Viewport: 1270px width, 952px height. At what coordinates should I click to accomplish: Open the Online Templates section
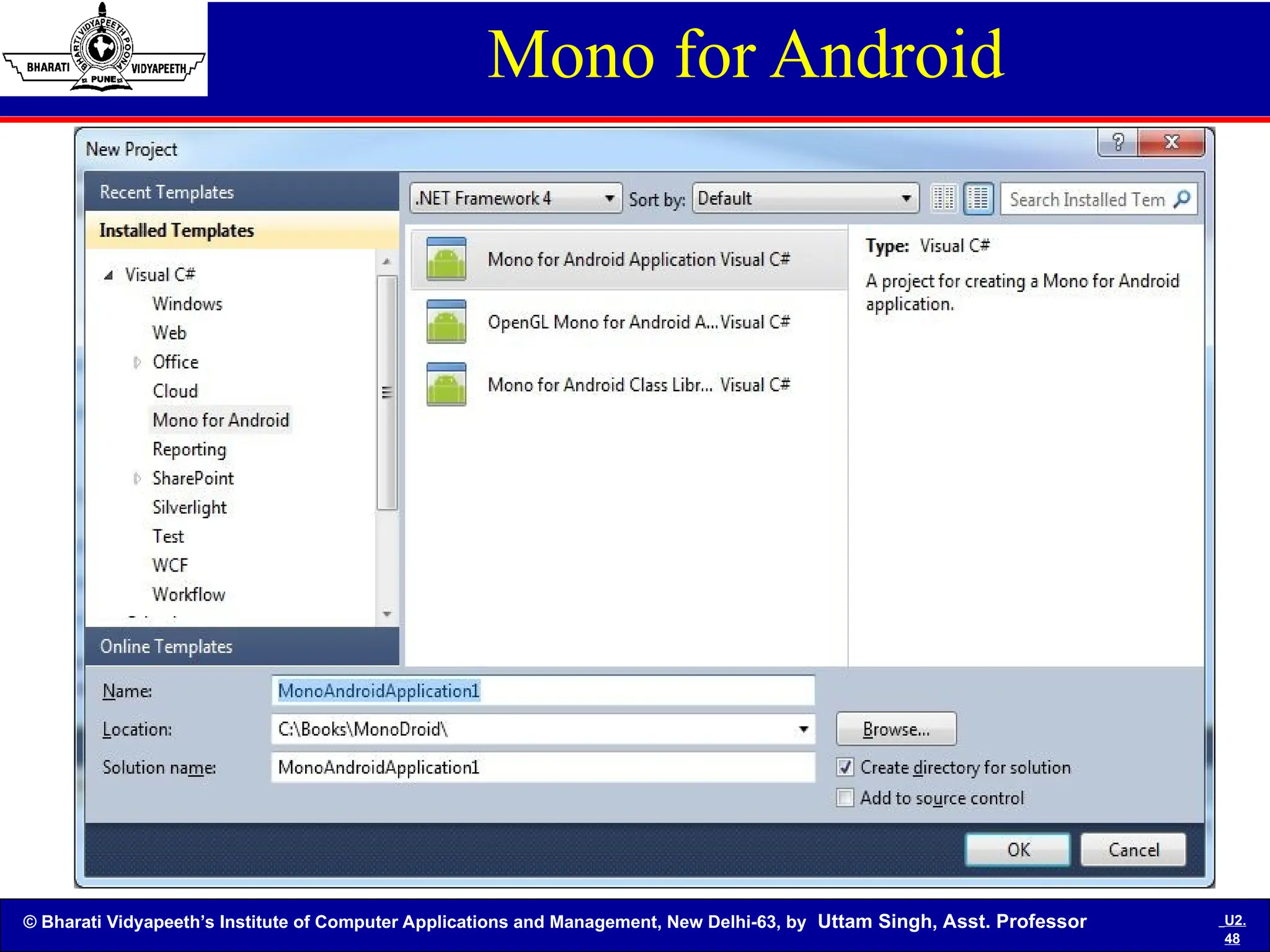[x=242, y=646]
